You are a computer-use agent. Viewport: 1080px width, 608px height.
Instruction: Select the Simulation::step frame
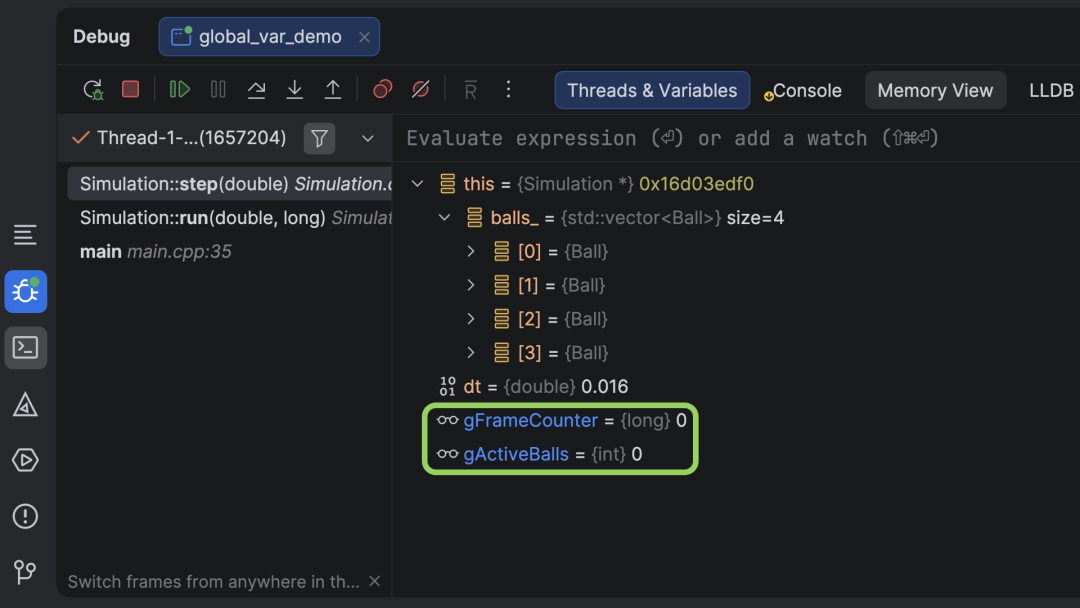pyautogui.click(x=230, y=184)
